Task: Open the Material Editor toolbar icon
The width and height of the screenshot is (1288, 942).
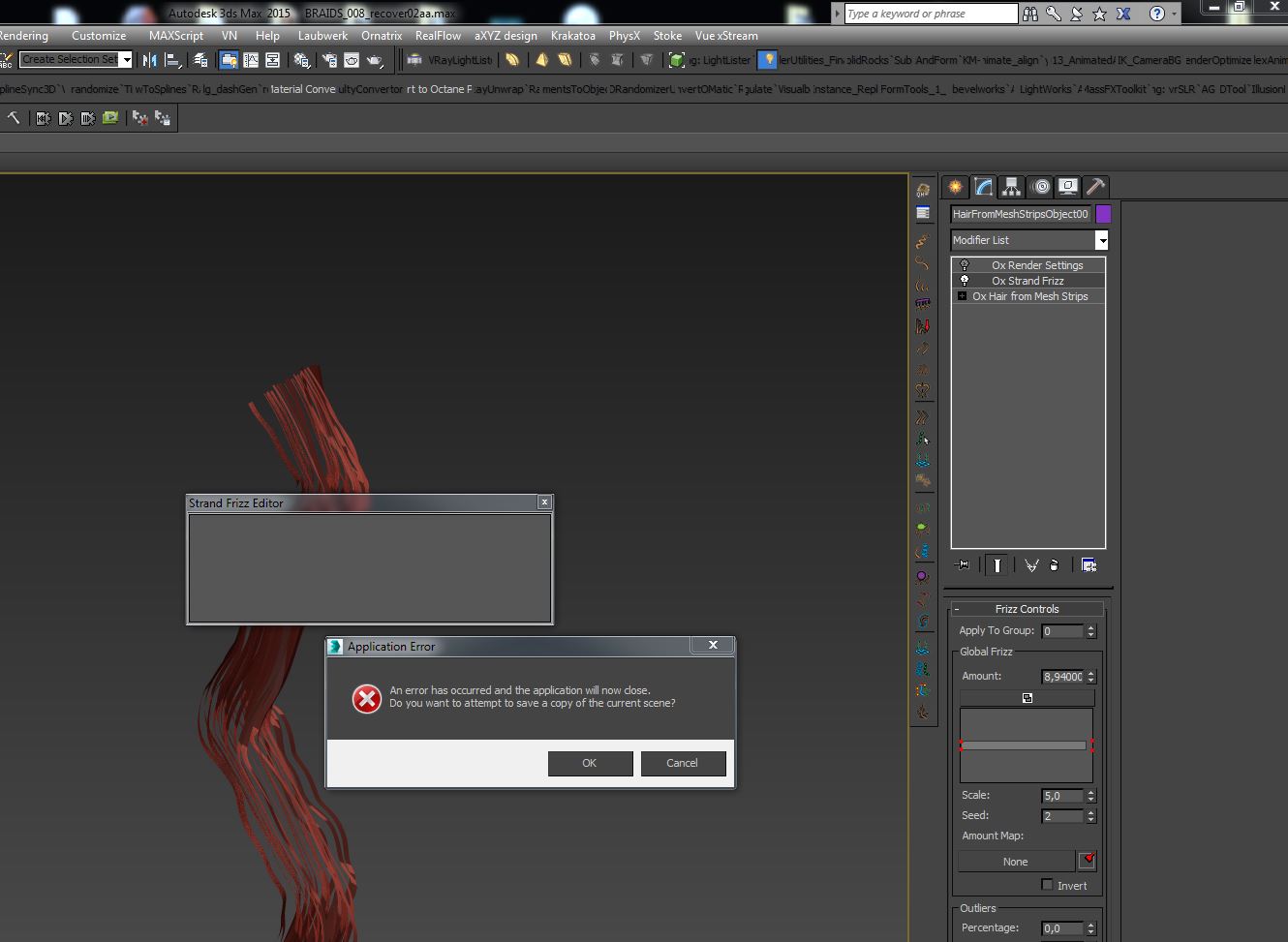Action: tap(302, 60)
